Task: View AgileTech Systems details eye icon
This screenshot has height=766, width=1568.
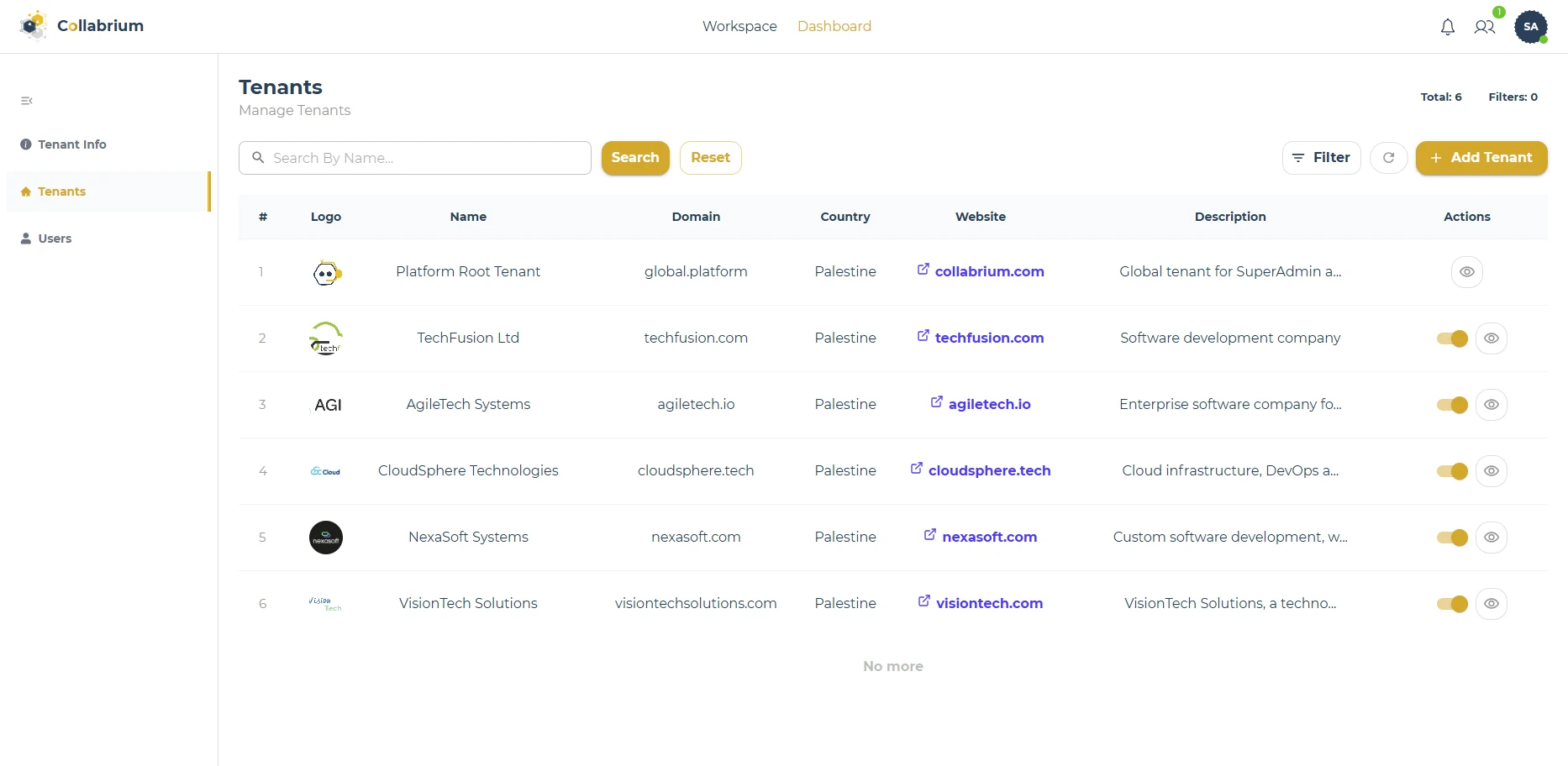Action: (x=1492, y=405)
